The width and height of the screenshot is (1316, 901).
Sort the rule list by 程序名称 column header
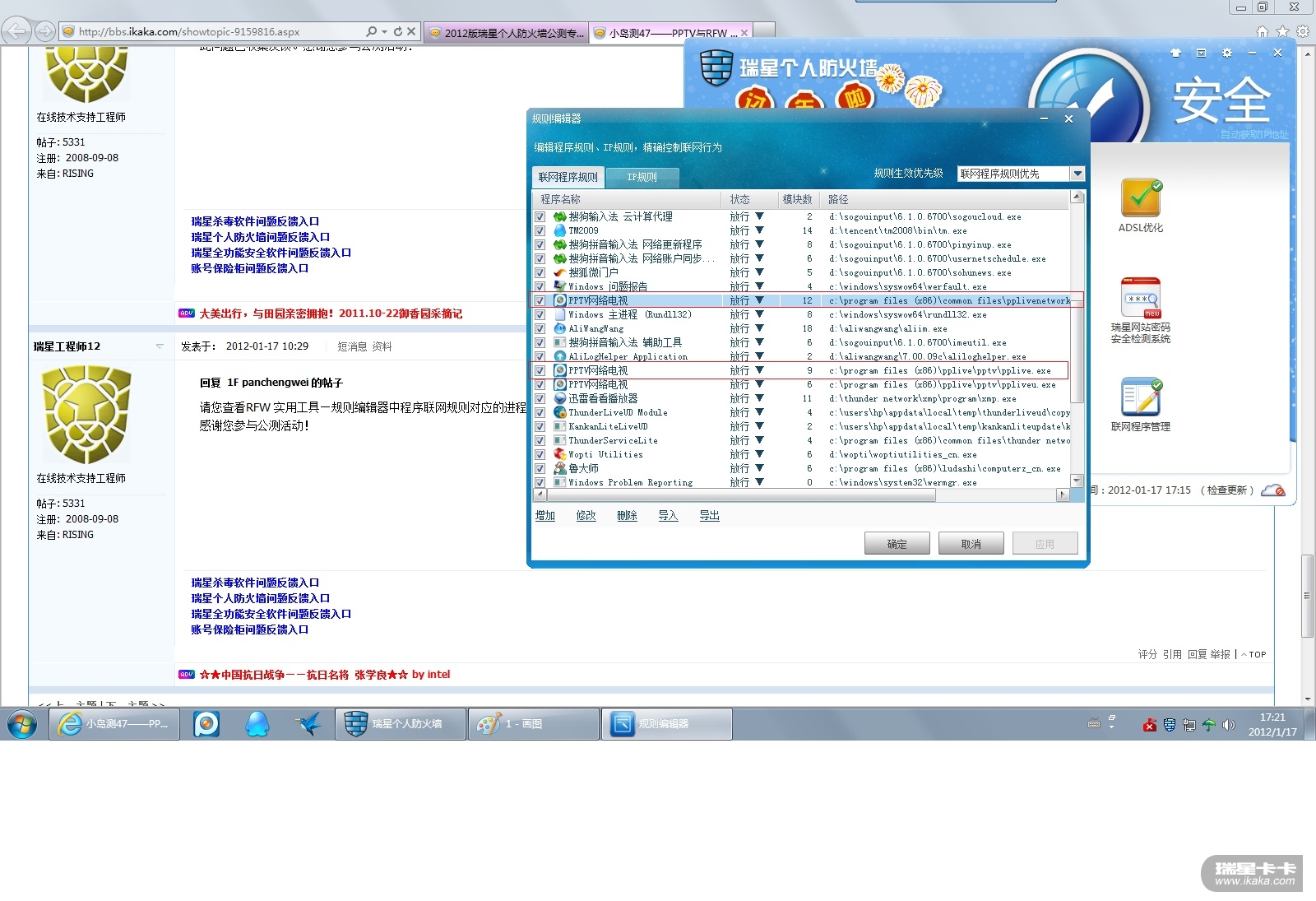click(628, 199)
